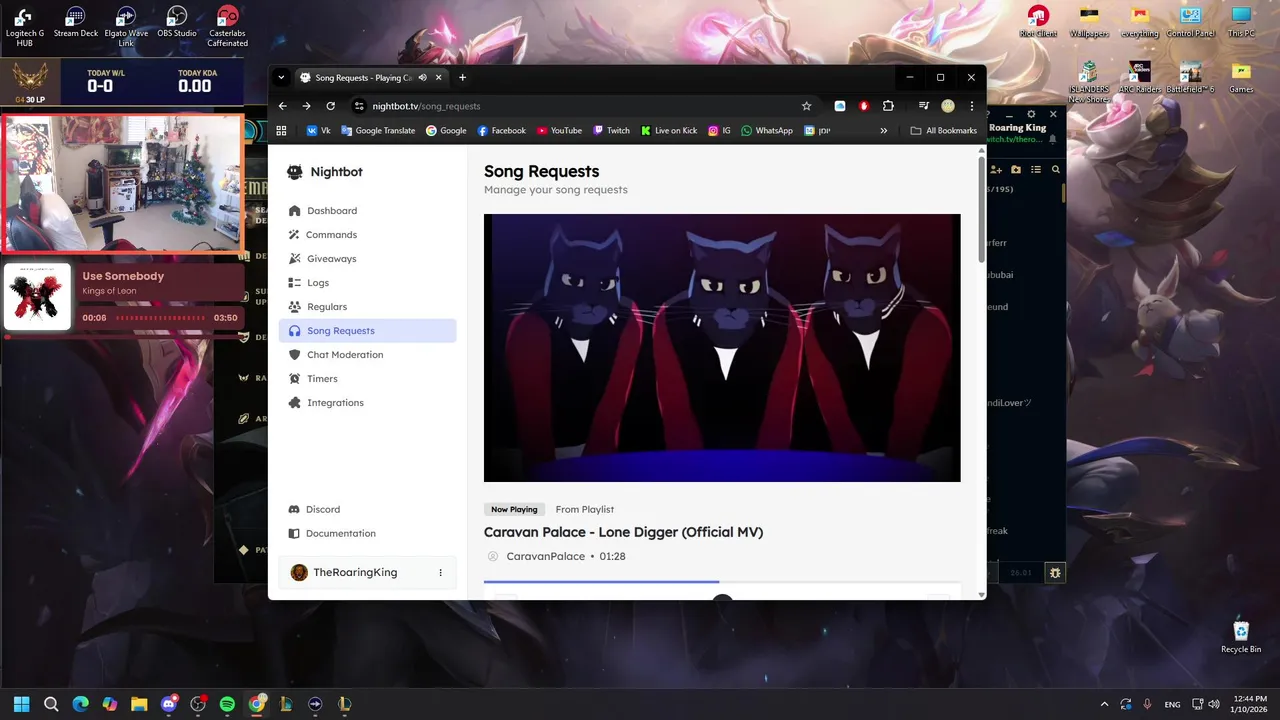Open the Google Translate bookmark
1280x720 pixels.
pos(378,130)
